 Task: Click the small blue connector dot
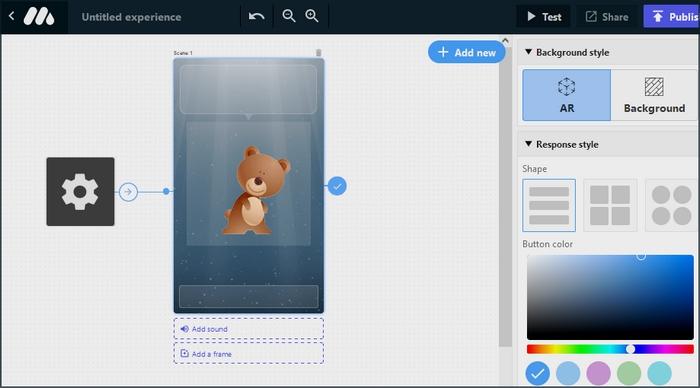click(166, 192)
